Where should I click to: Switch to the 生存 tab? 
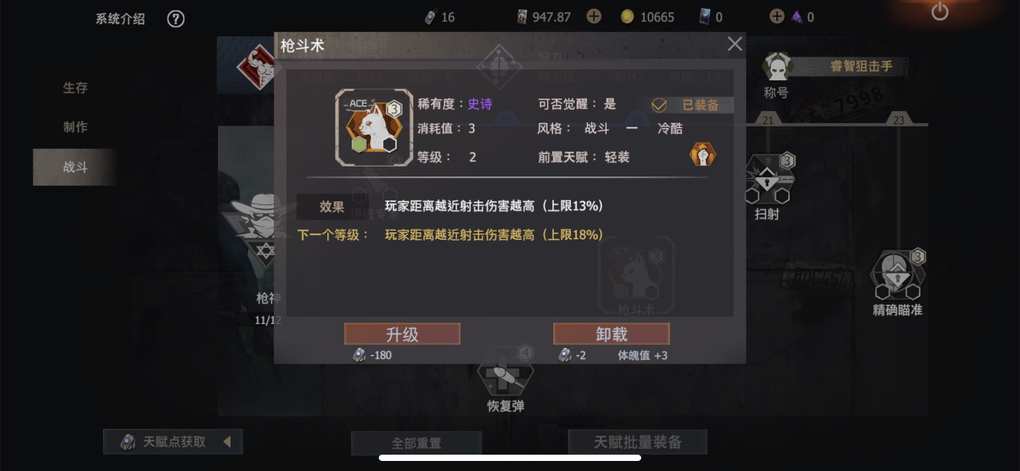(75, 88)
